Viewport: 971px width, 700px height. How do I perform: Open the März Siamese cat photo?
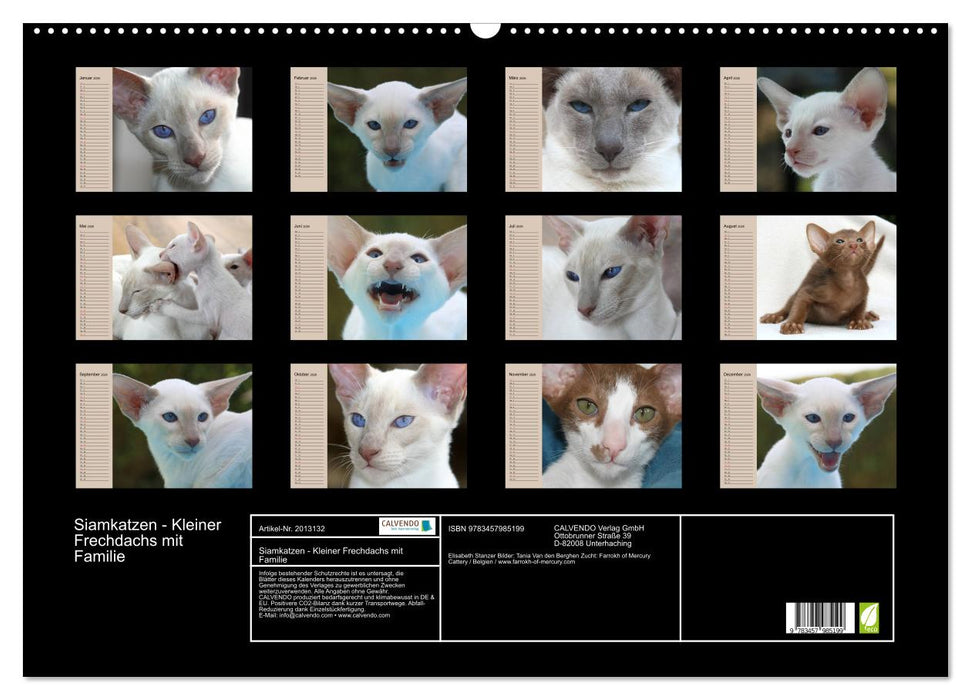(x=611, y=129)
